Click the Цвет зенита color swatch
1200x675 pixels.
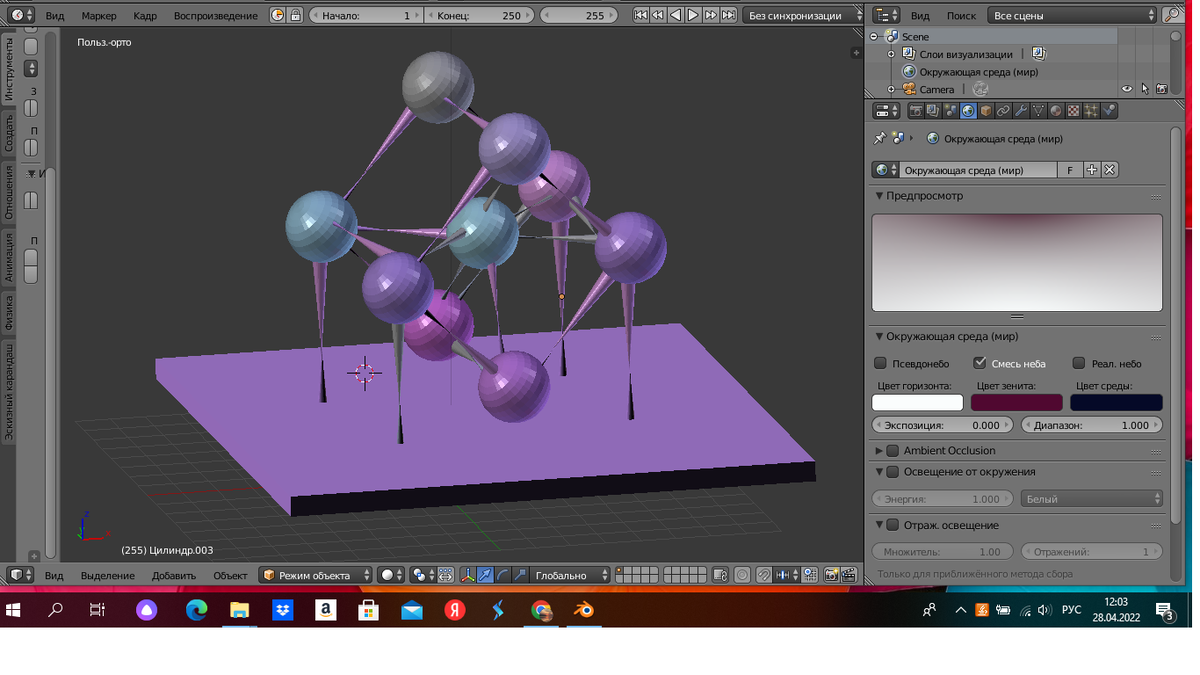pos(1016,402)
